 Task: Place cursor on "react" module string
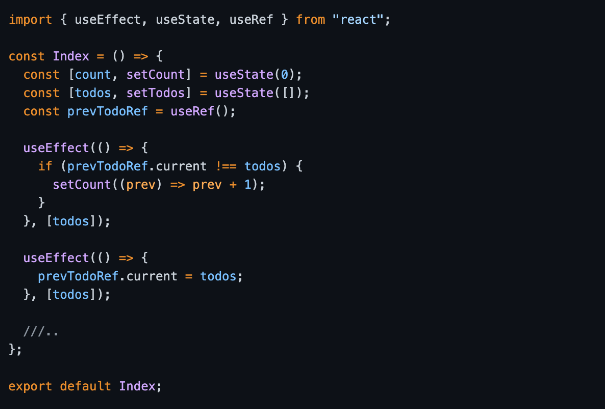(358, 20)
